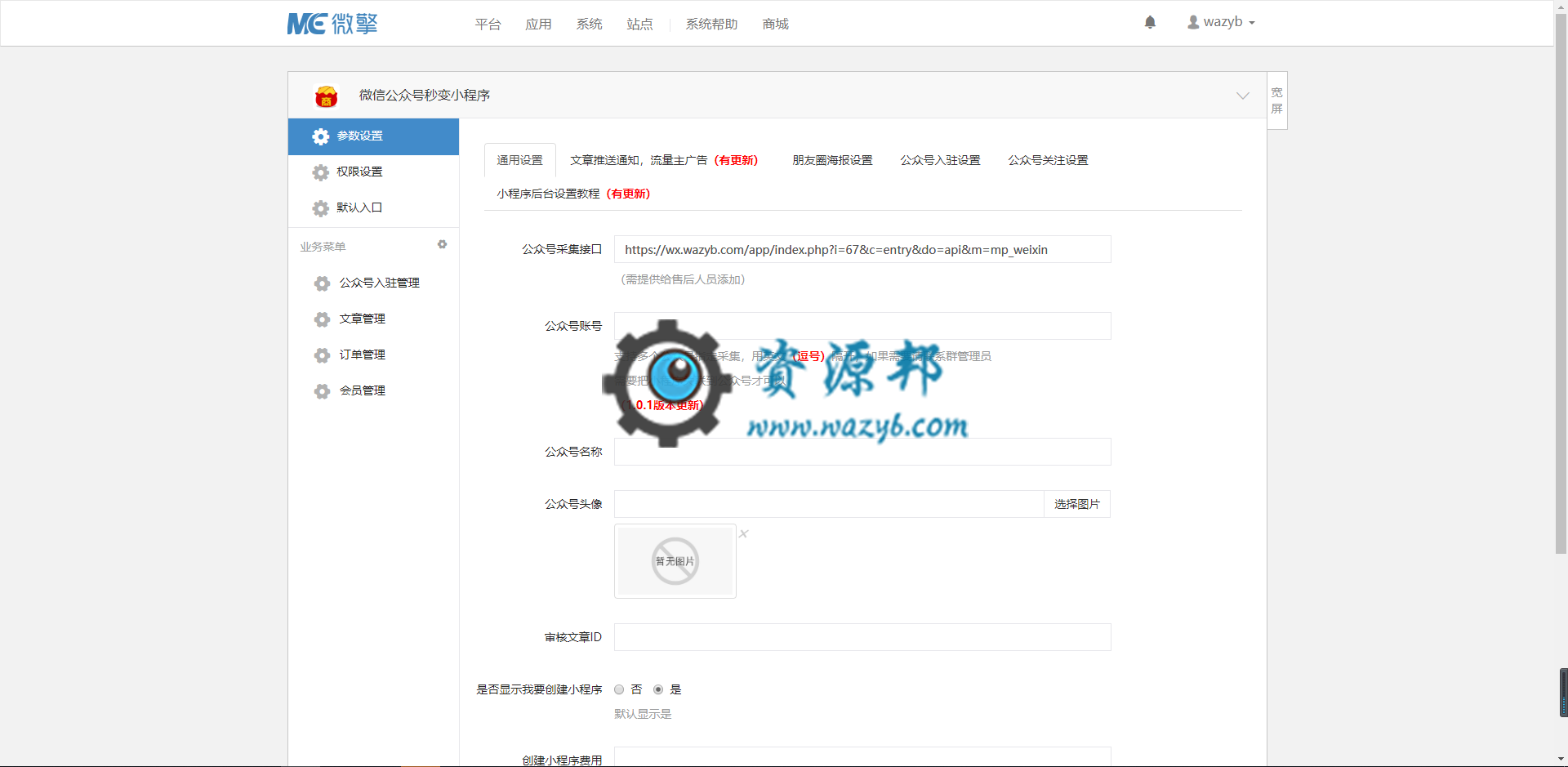The image size is (1568, 767).
Task: Open the 平台 menu
Action: (488, 24)
